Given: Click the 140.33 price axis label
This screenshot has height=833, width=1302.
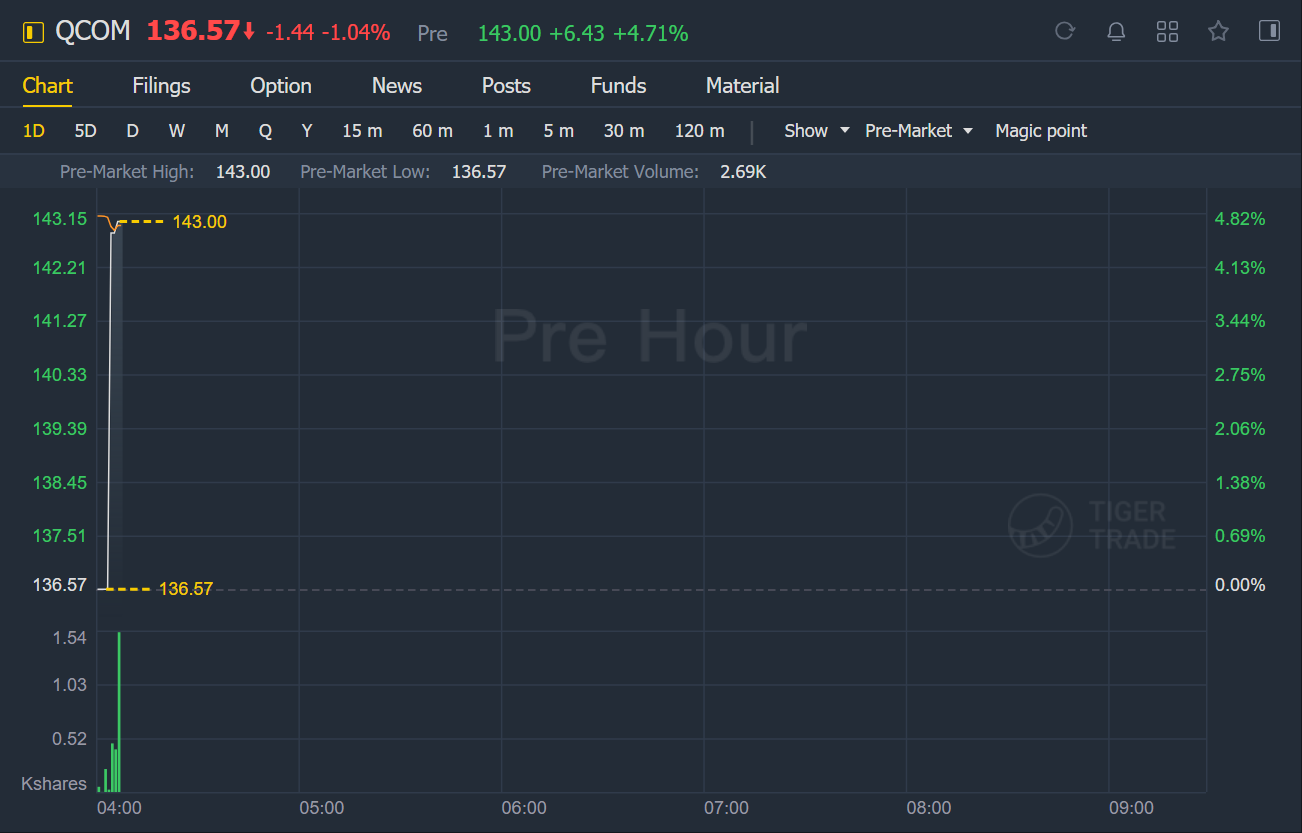Looking at the screenshot, I should pyautogui.click(x=60, y=375).
